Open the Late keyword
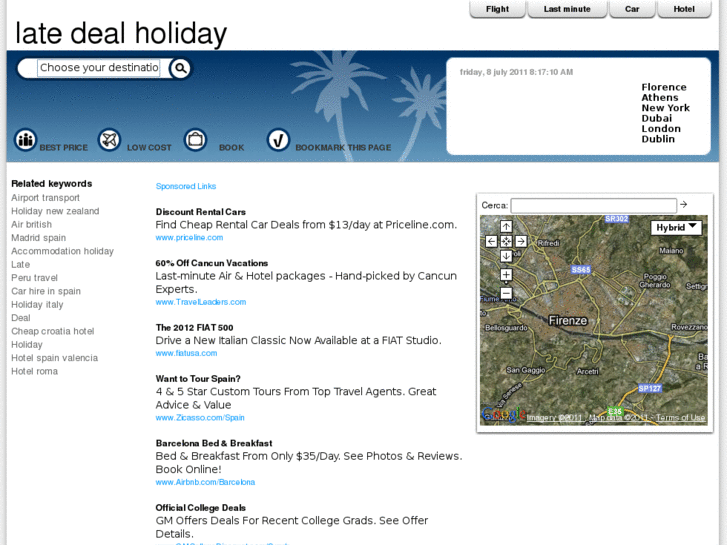Image resolution: width=727 pixels, height=545 pixels. (x=20, y=264)
